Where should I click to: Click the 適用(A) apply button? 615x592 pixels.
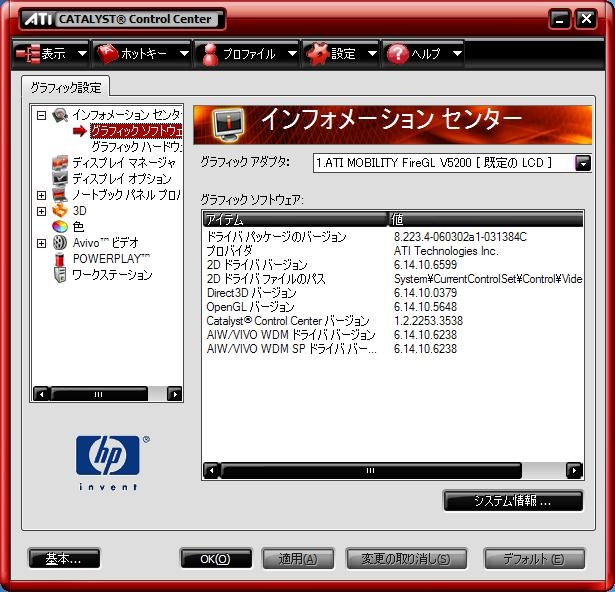coord(298,558)
